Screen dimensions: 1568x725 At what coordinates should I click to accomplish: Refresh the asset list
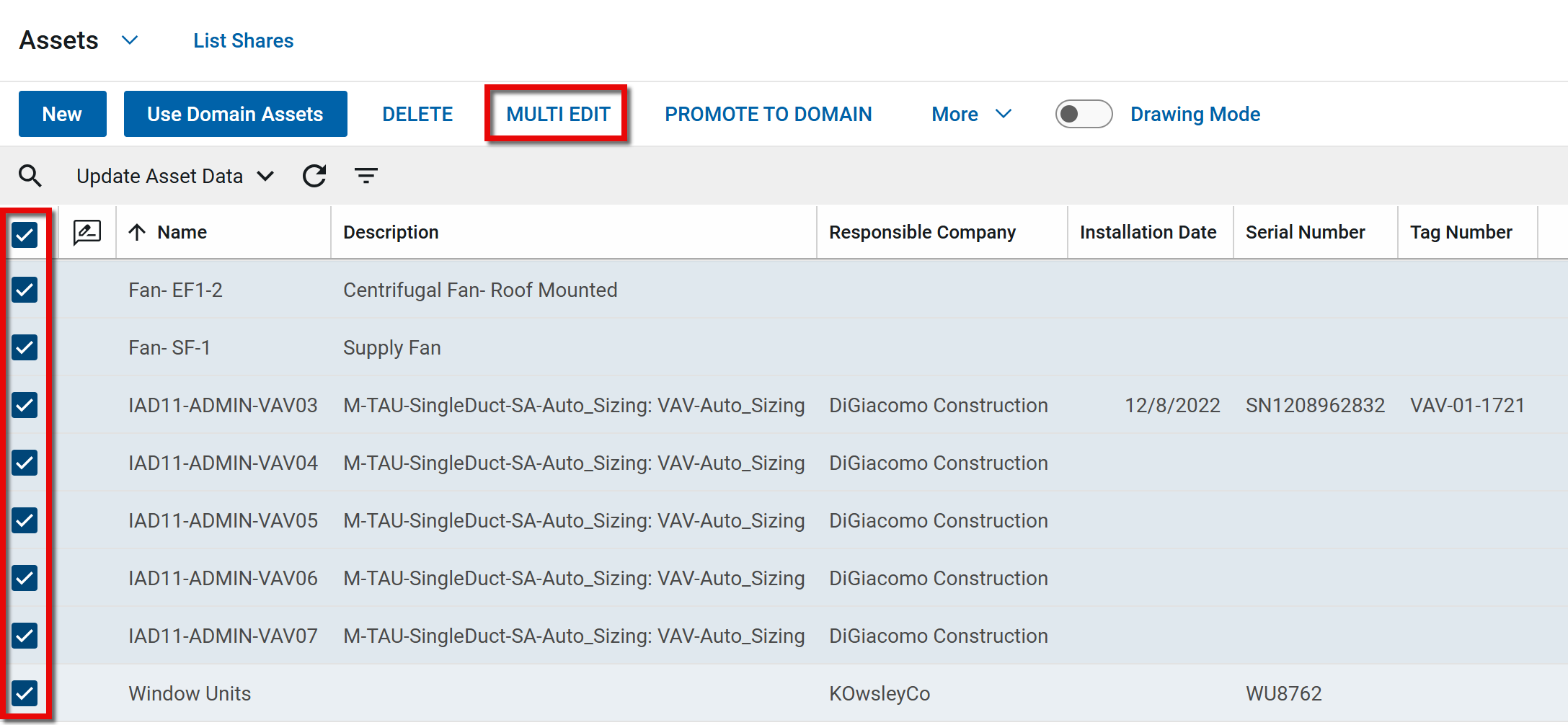tap(314, 176)
